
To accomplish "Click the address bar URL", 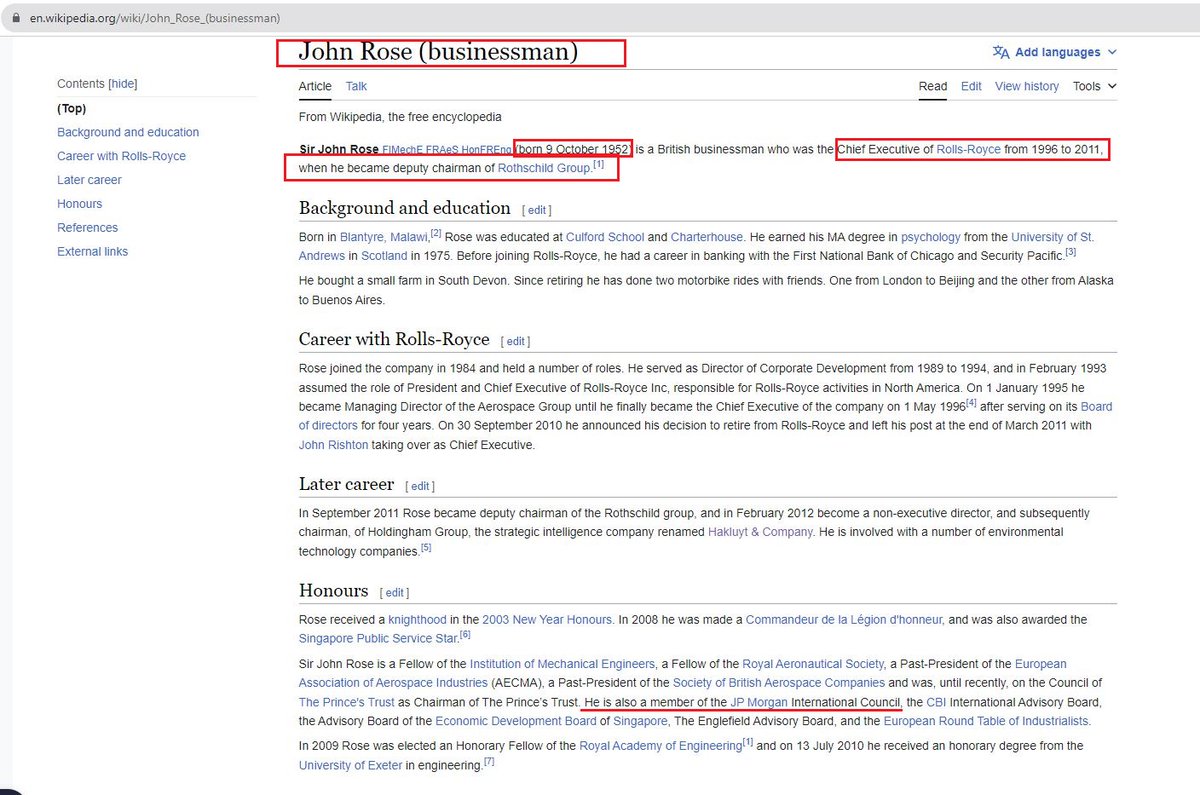I will (x=155, y=19).
